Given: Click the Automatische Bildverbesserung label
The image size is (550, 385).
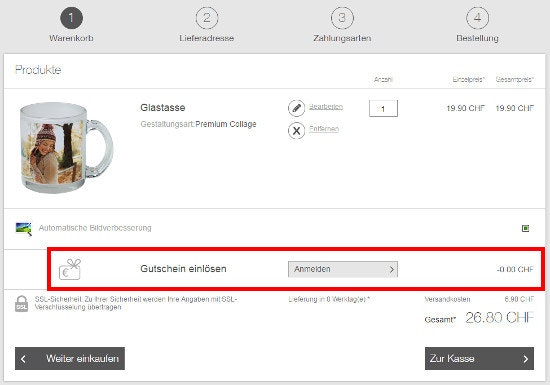Looking at the screenshot, I should click(x=95, y=228).
